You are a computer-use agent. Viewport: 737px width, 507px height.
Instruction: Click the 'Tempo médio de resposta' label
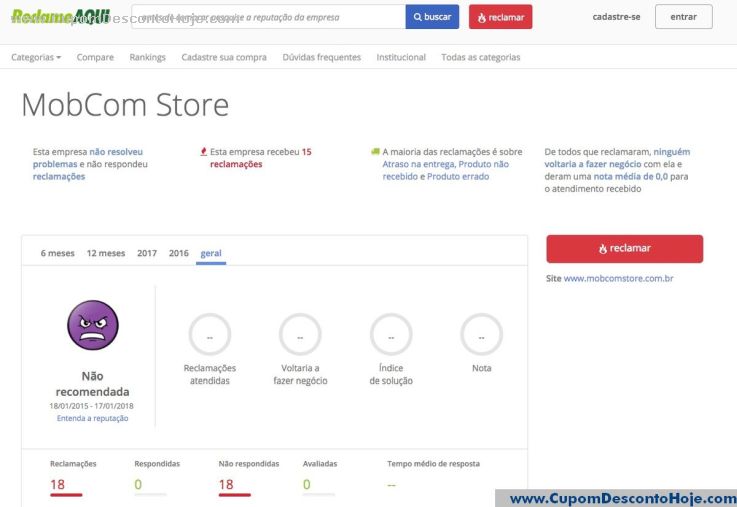[433, 464]
